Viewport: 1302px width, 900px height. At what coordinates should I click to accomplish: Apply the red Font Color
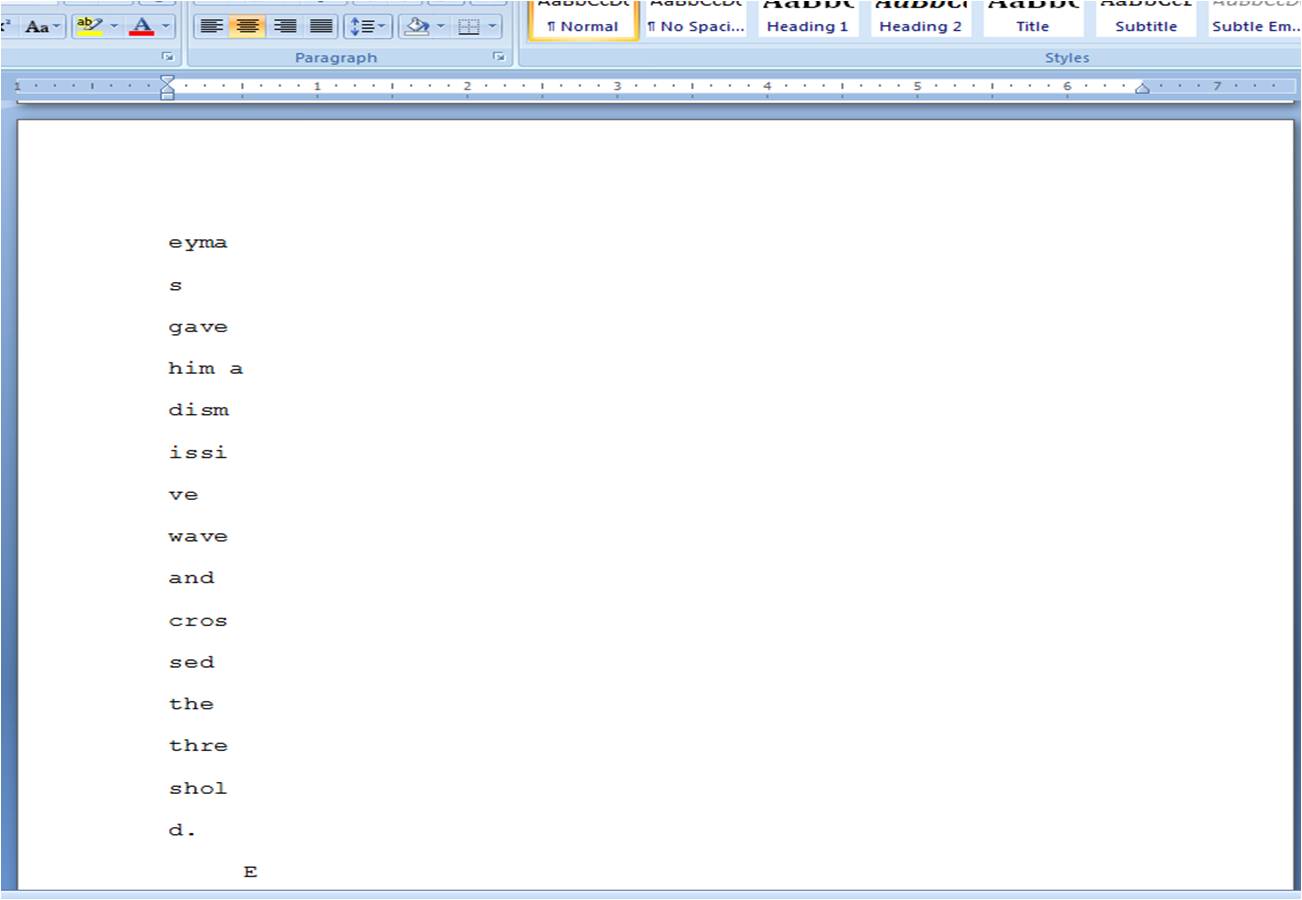[142, 26]
